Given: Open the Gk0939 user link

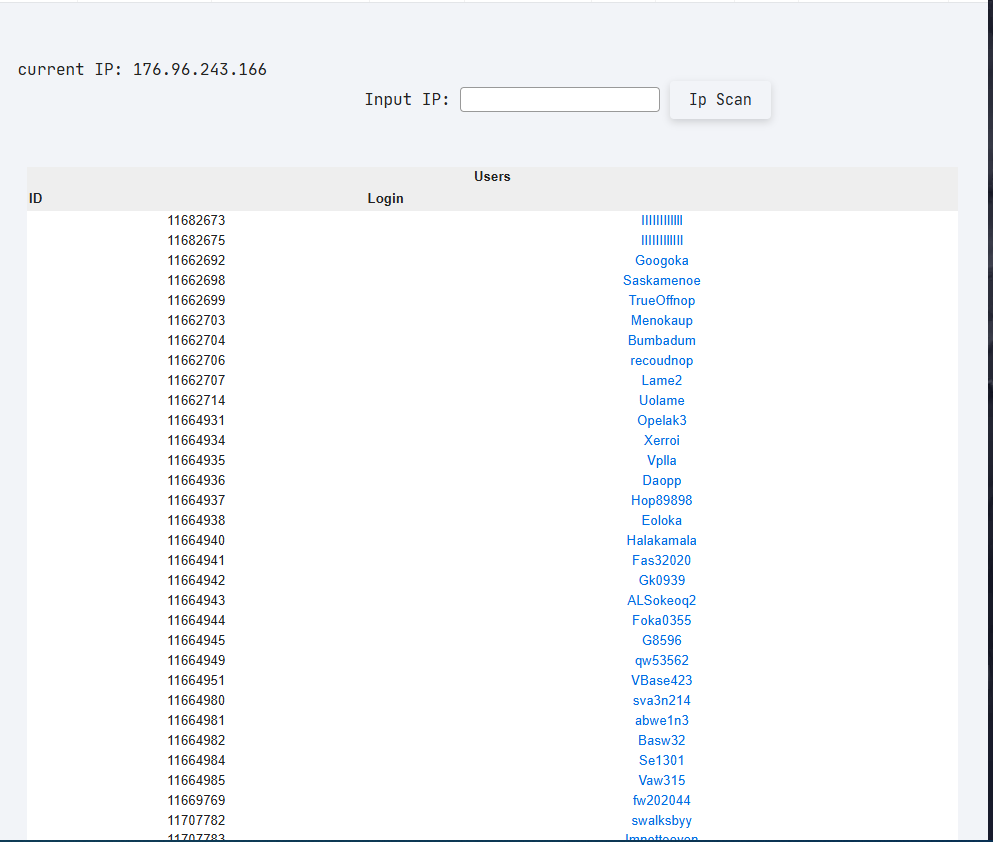Looking at the screenshot, I should pos(662,581).
